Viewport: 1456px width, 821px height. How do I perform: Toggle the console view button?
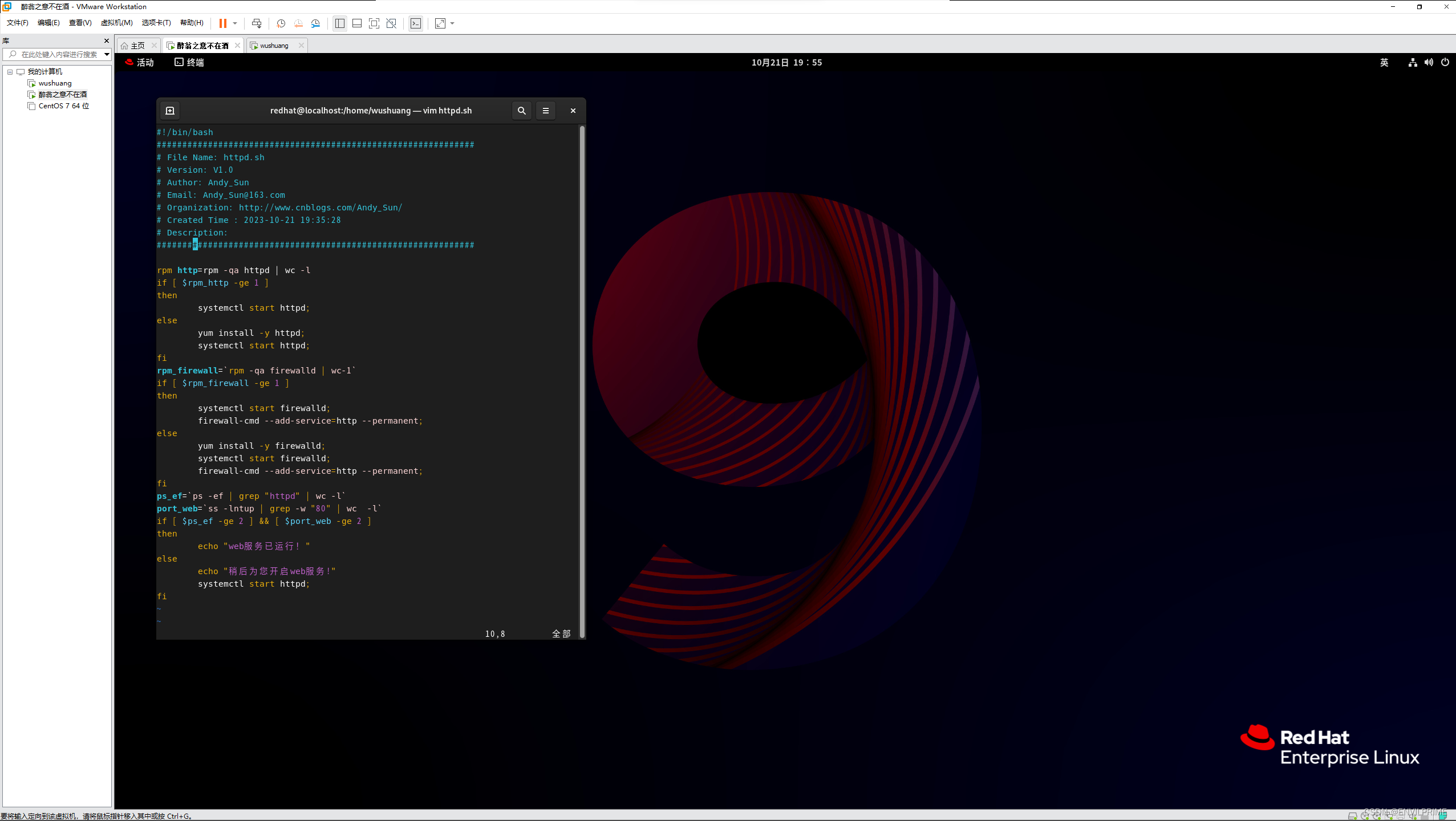point(416,23)
